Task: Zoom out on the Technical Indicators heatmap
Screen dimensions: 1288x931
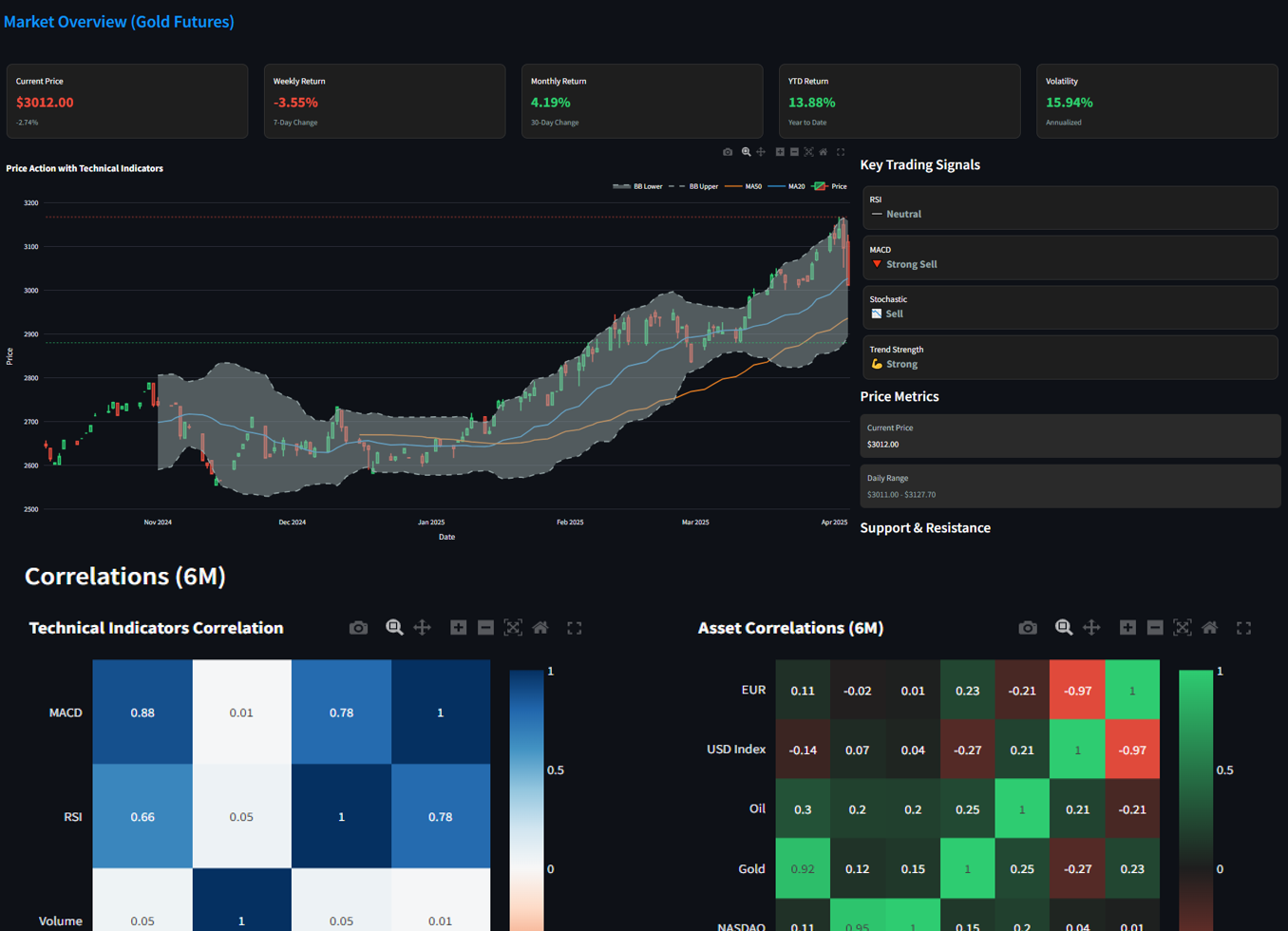Action: tap(485, 627)
